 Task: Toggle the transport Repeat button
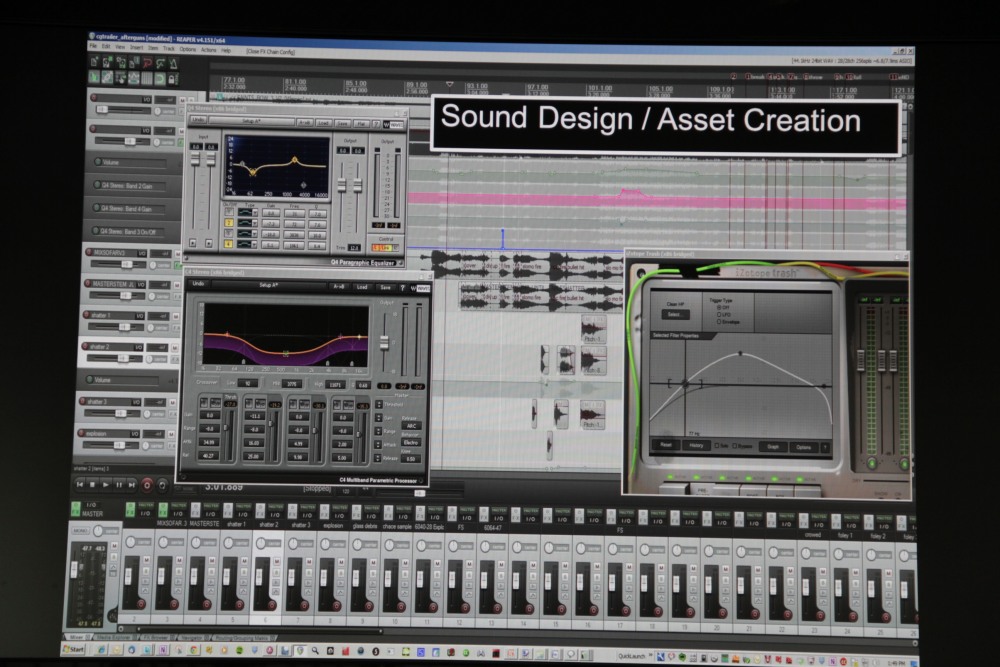pyautogui.click(x=162, y=485)
